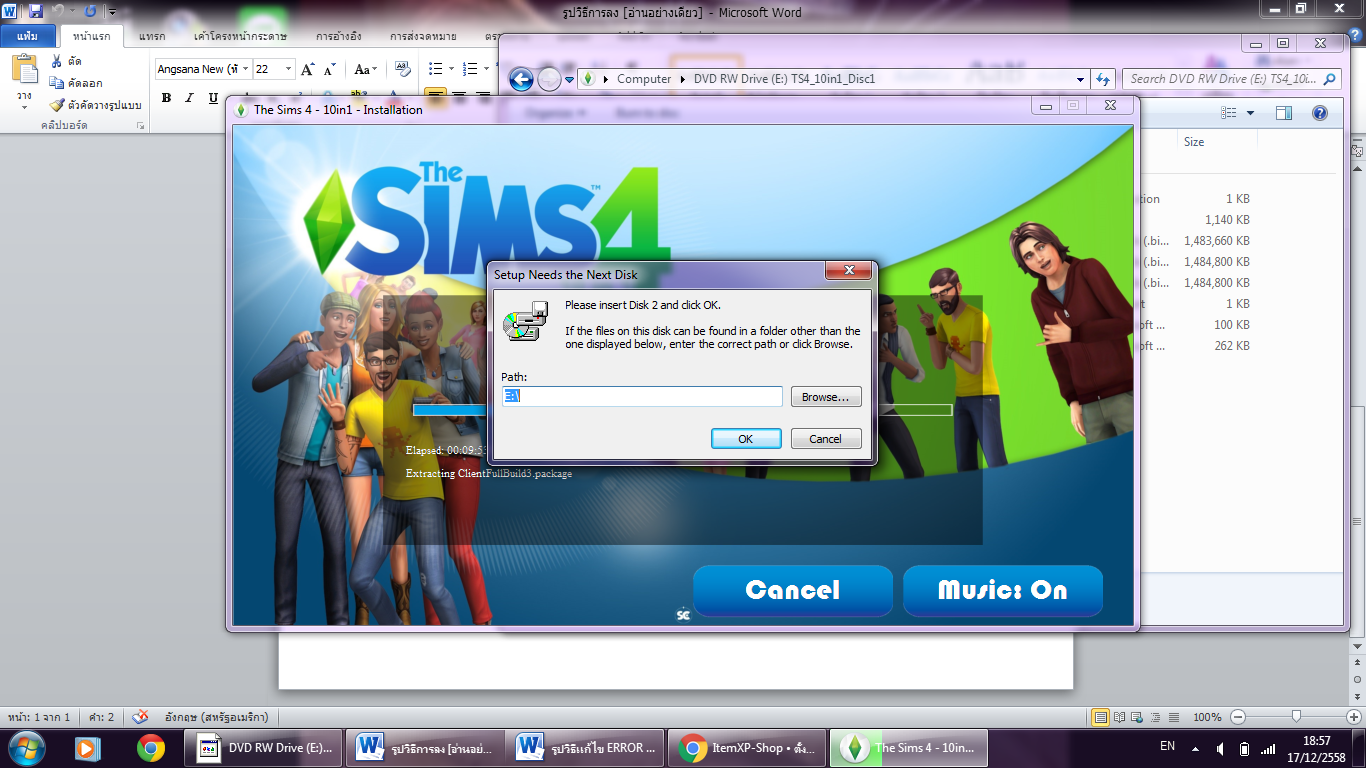This screenshot has width=1366, height=768.
Task: Open the font name dropdown showing Angsana New
Action: pos(246,69)
